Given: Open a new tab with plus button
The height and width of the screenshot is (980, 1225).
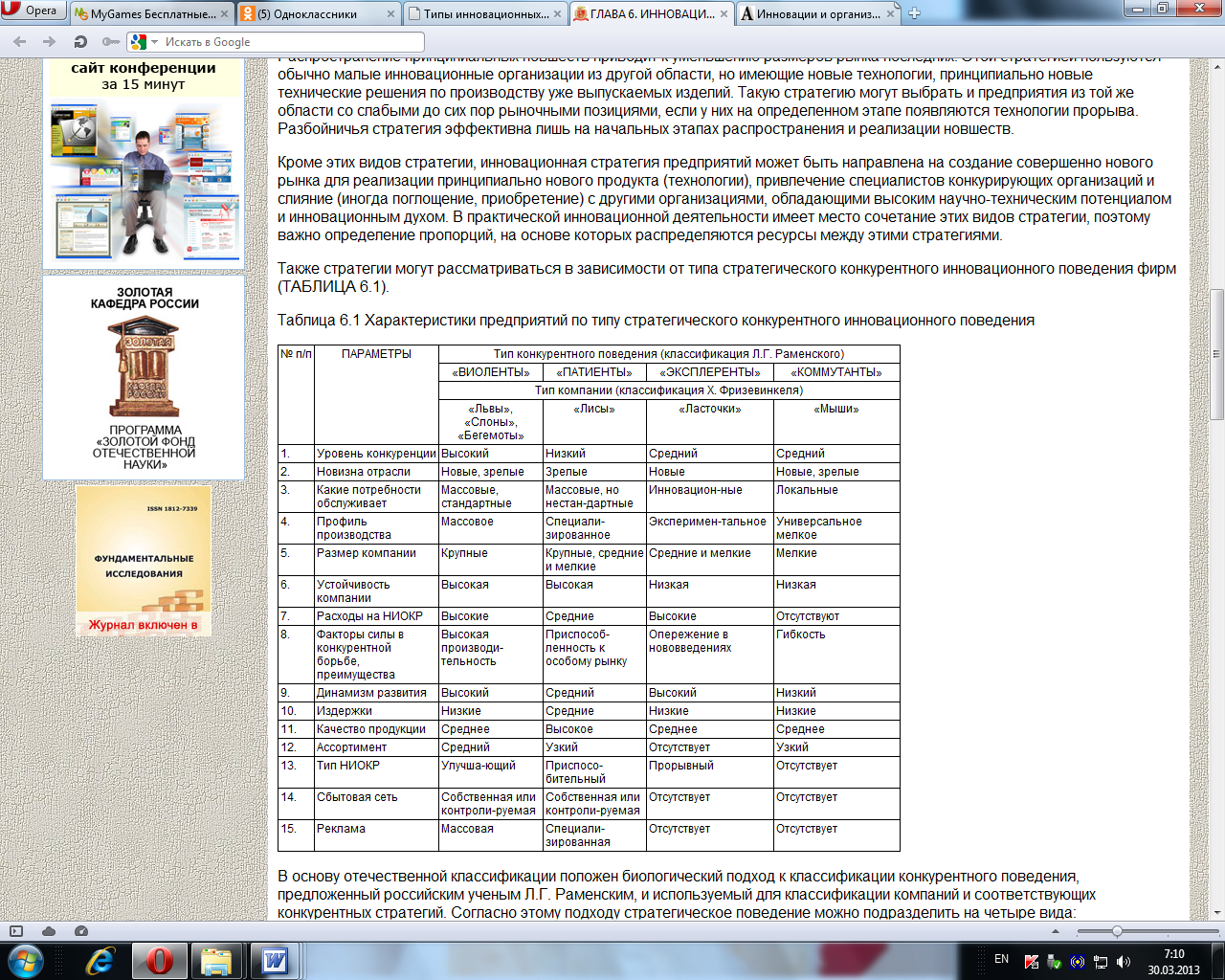Looking at the screenshot, I should (x=914, y=13).
